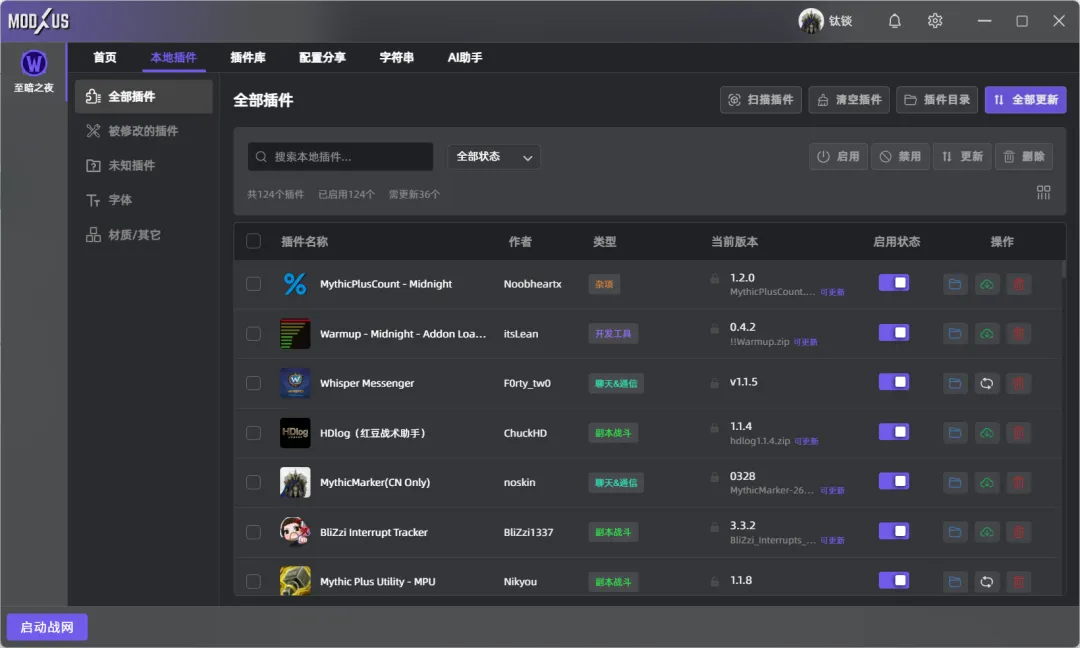Click the 清空插件 button
The height and width of the screenshot is (648, 1080).
[x=849, y=100]
